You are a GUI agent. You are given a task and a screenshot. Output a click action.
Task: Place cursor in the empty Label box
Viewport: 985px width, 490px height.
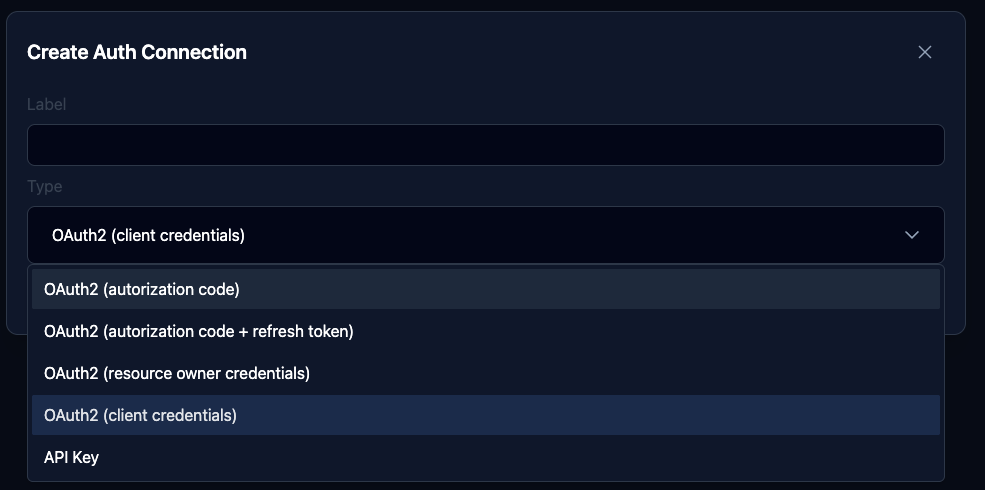[485, 145]
